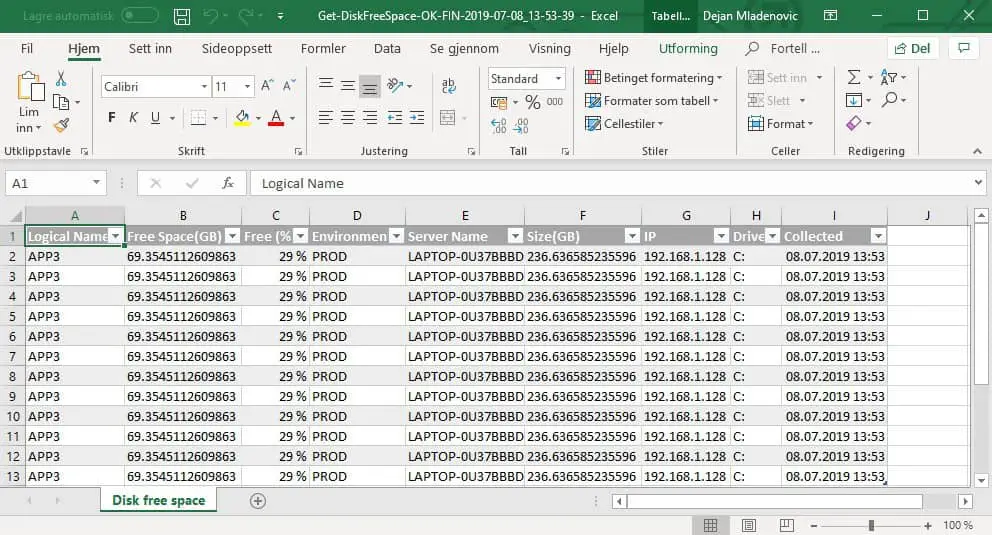Increase font size with larger A icon
Screen dimensions: 992x535
(x=268, y=85)
